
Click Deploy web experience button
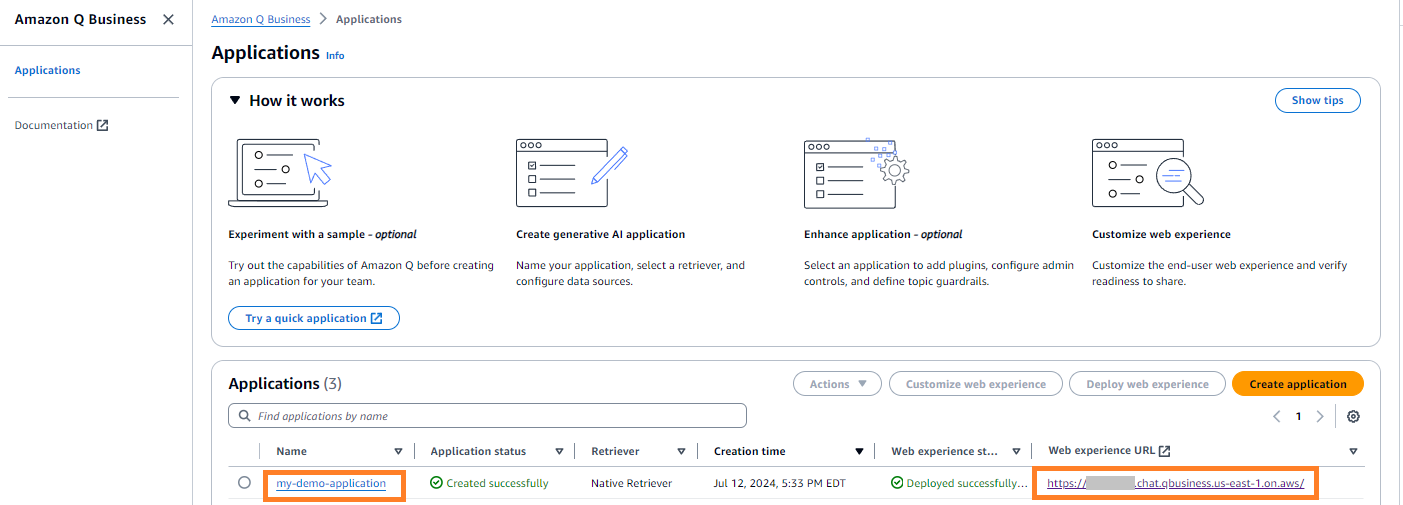pos(1147,384)
